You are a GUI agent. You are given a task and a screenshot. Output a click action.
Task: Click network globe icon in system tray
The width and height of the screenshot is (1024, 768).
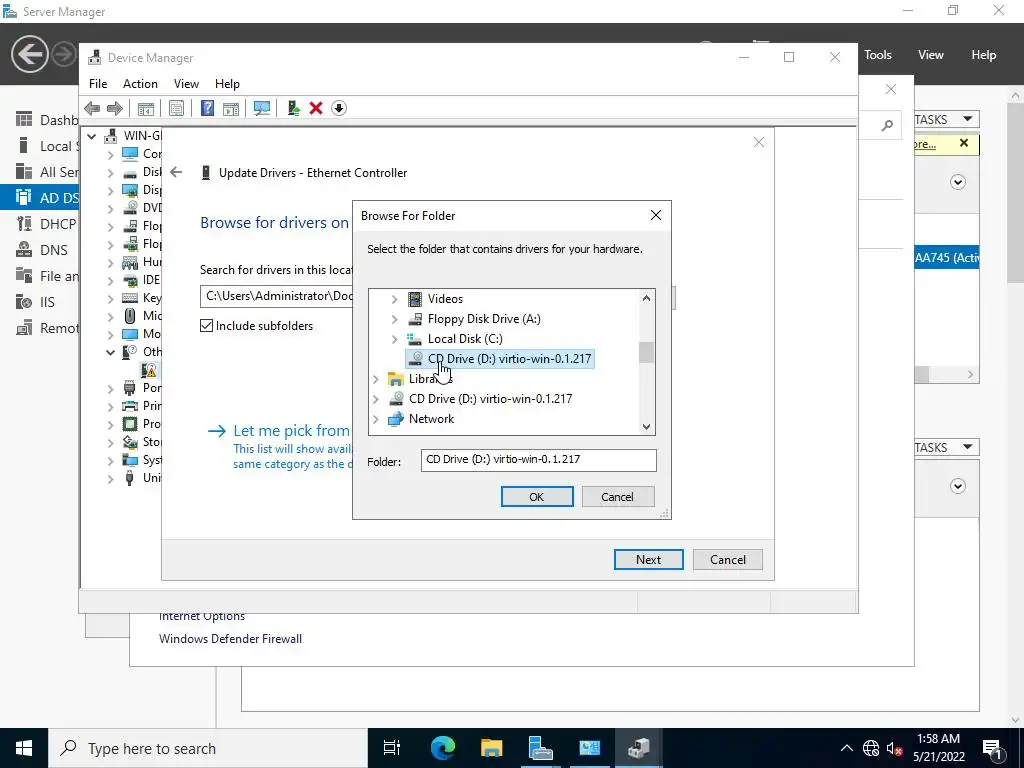[871, 748]
